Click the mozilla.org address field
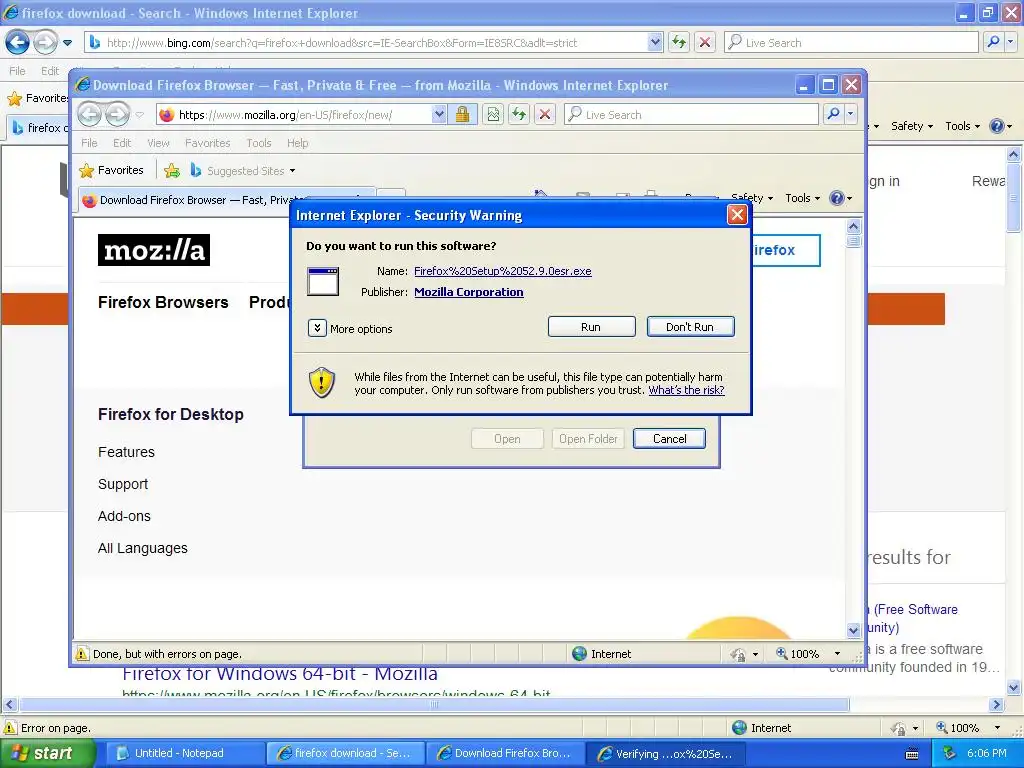1024x768 pixels. coord(294,115)
